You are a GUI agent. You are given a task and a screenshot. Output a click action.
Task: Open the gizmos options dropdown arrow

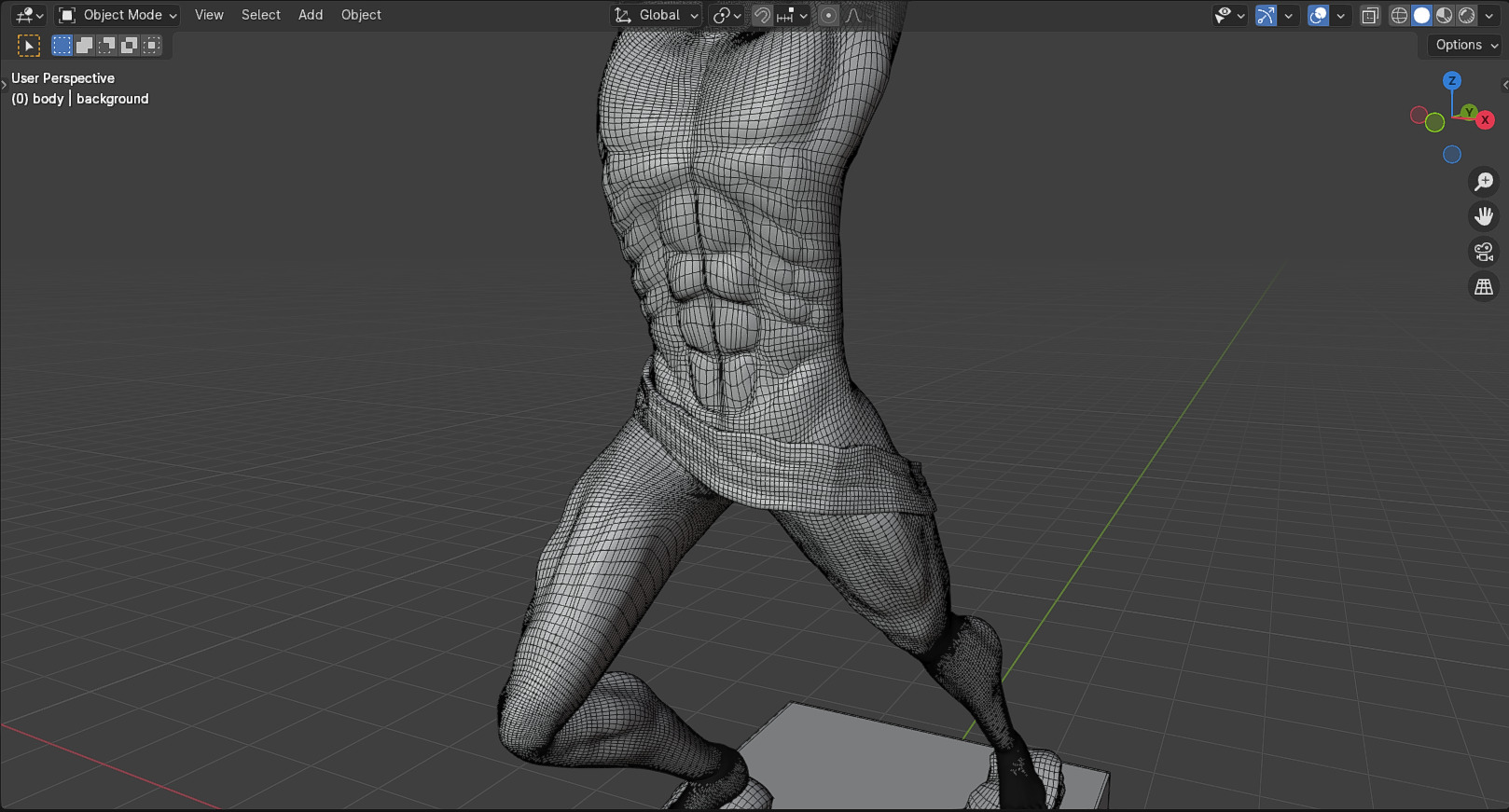click(1288, 15)
